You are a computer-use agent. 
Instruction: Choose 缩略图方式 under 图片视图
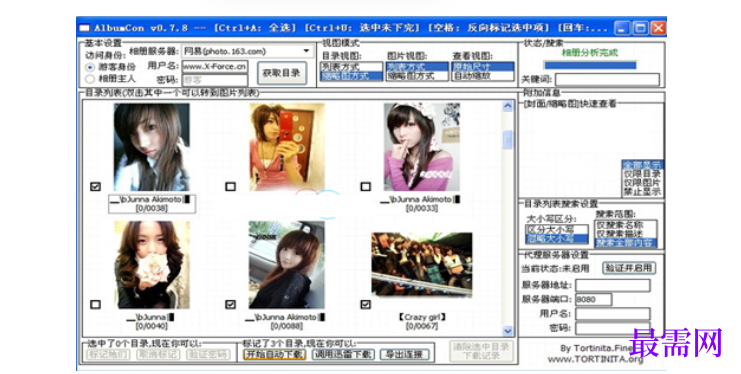point(417,76)
